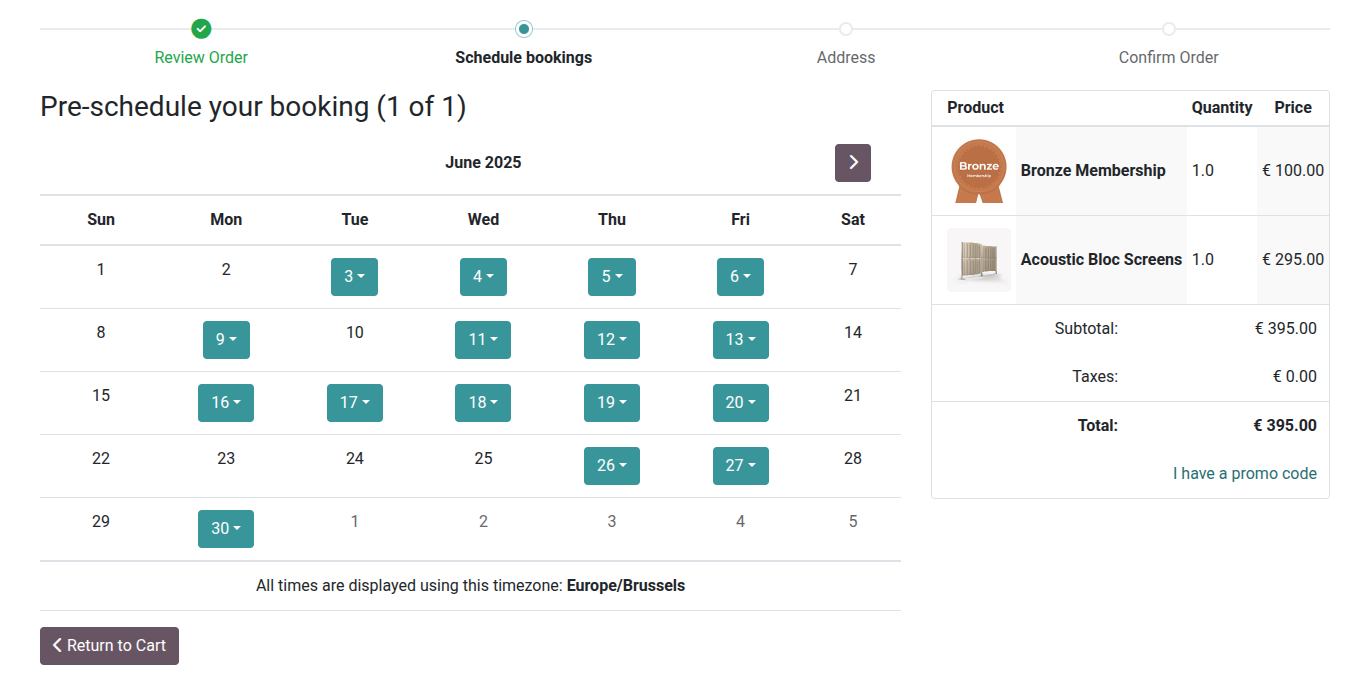Click the Bronze Membership badge image
1347x675 pixels.
pyautogui.click(x=978, y=170)
